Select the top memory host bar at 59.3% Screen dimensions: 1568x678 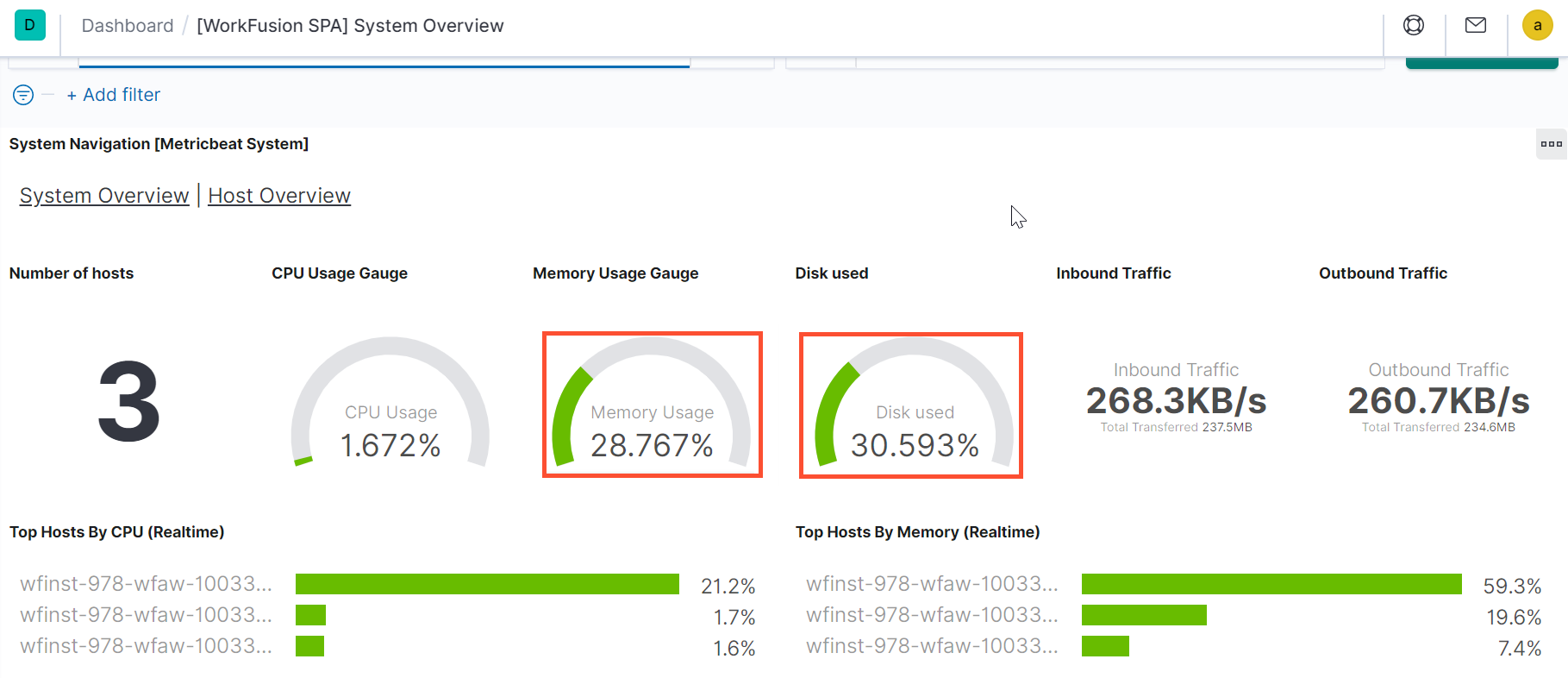pyautogui.click(x=1271, y=584)
